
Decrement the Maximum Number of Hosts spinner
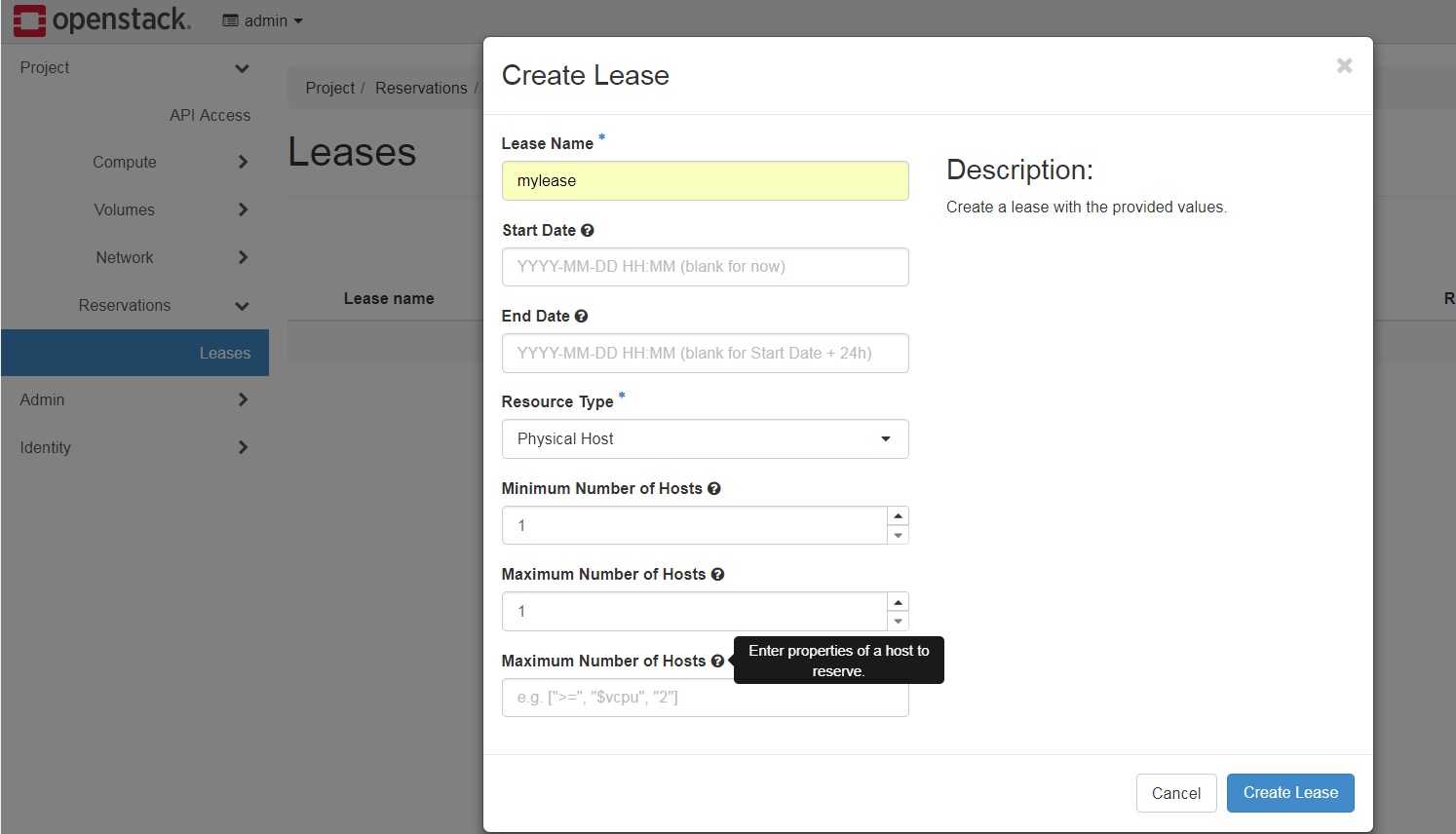[x=898, y=621]
